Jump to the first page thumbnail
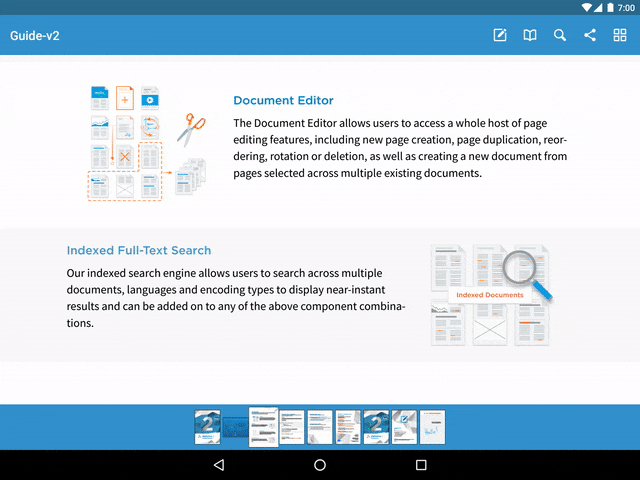 point(207,427)
